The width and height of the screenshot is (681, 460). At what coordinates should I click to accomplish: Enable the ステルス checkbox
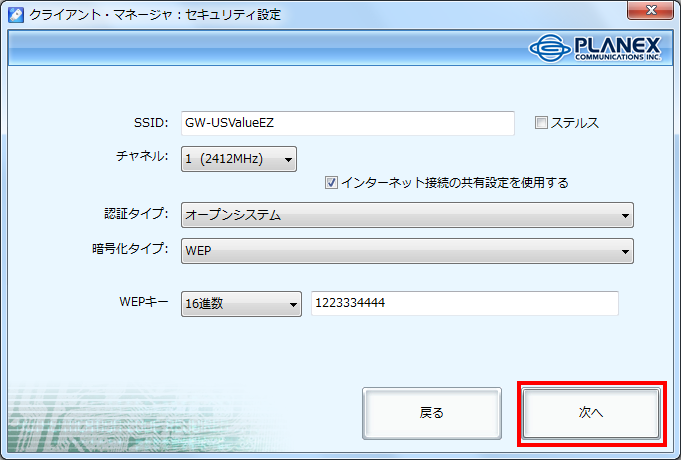542,123
